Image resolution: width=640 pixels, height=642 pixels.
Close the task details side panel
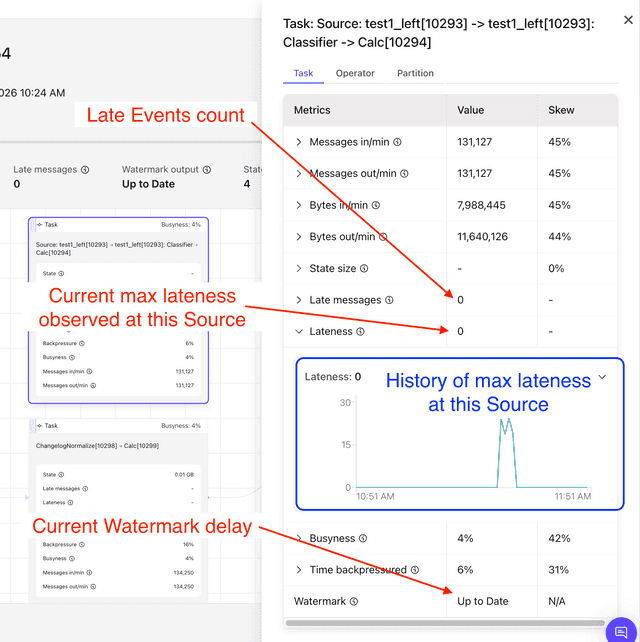click(x=628, y=20)
